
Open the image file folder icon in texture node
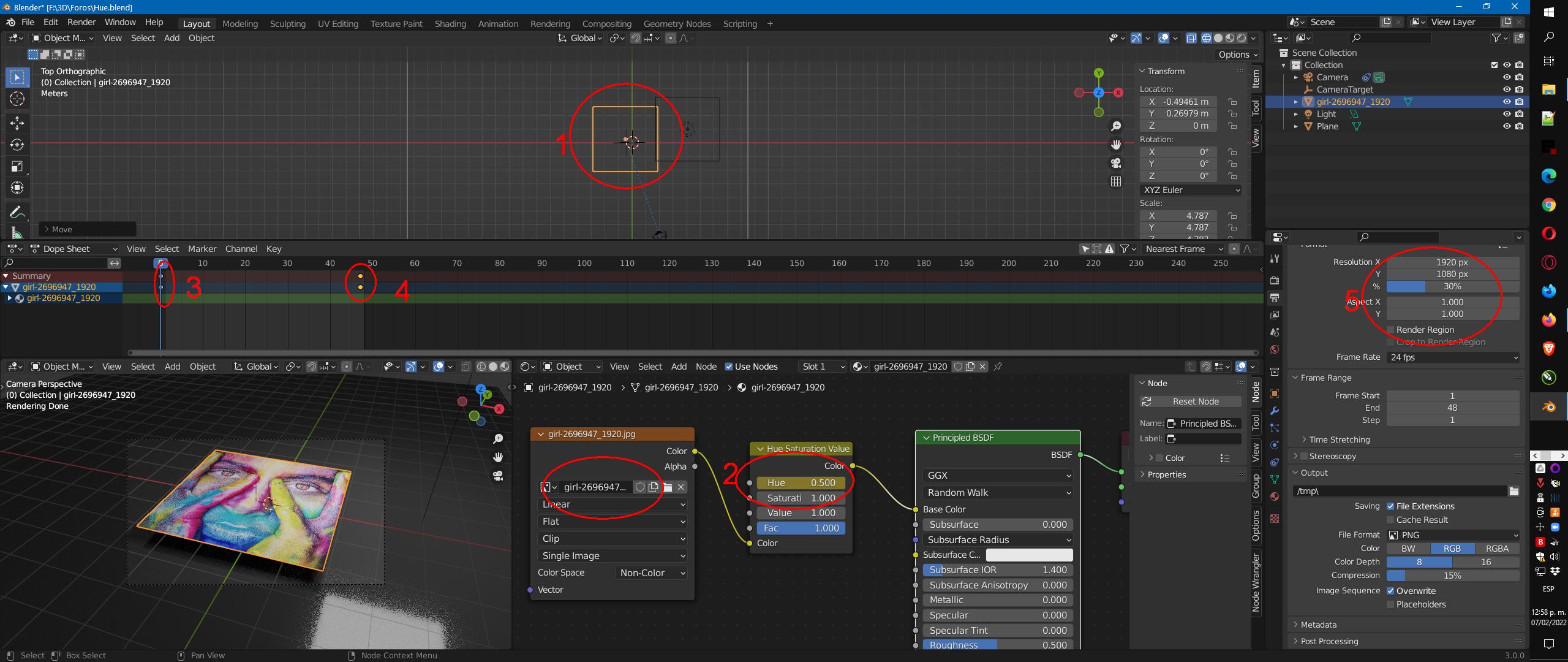pos(668,487)
